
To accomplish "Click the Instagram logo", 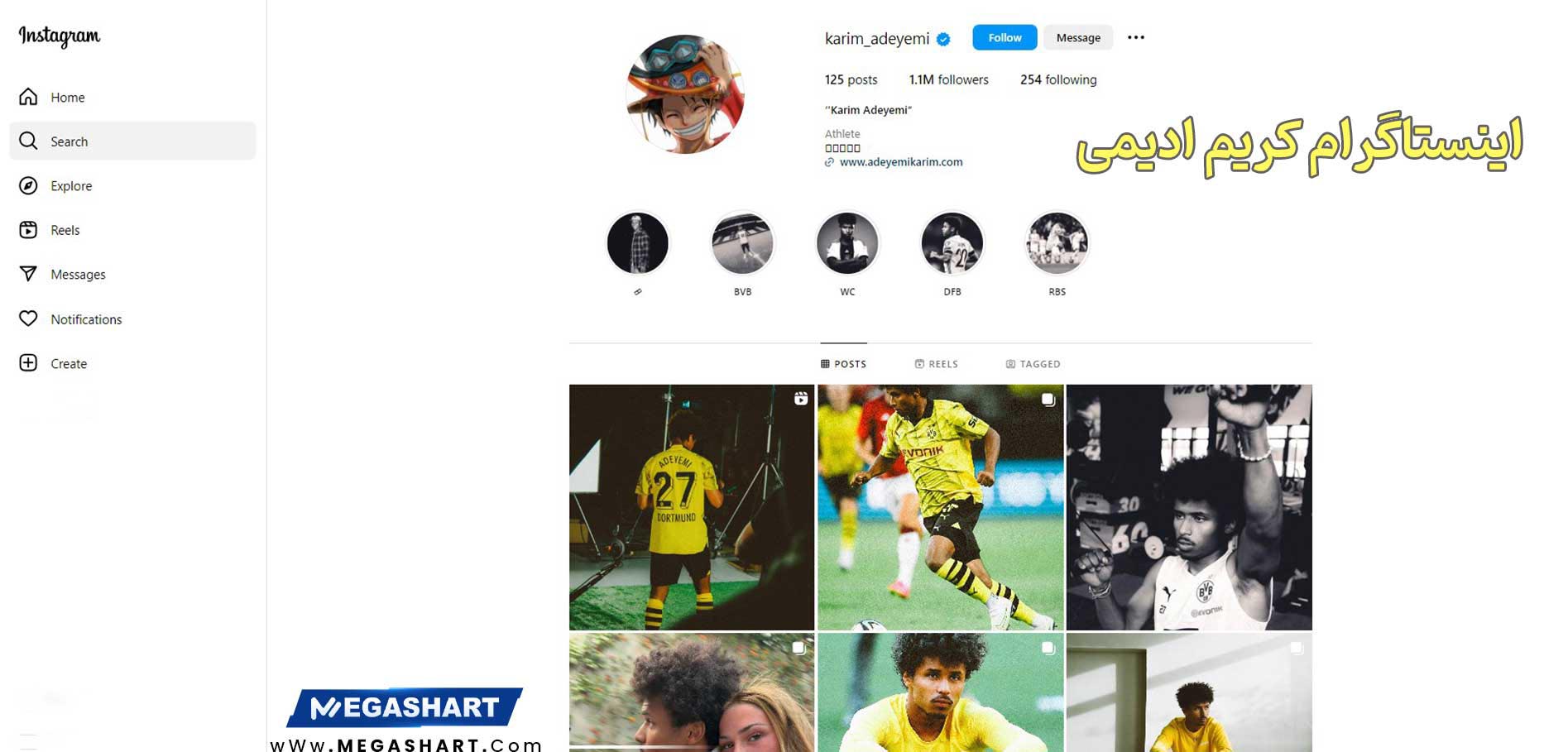I will coord(60,36).
